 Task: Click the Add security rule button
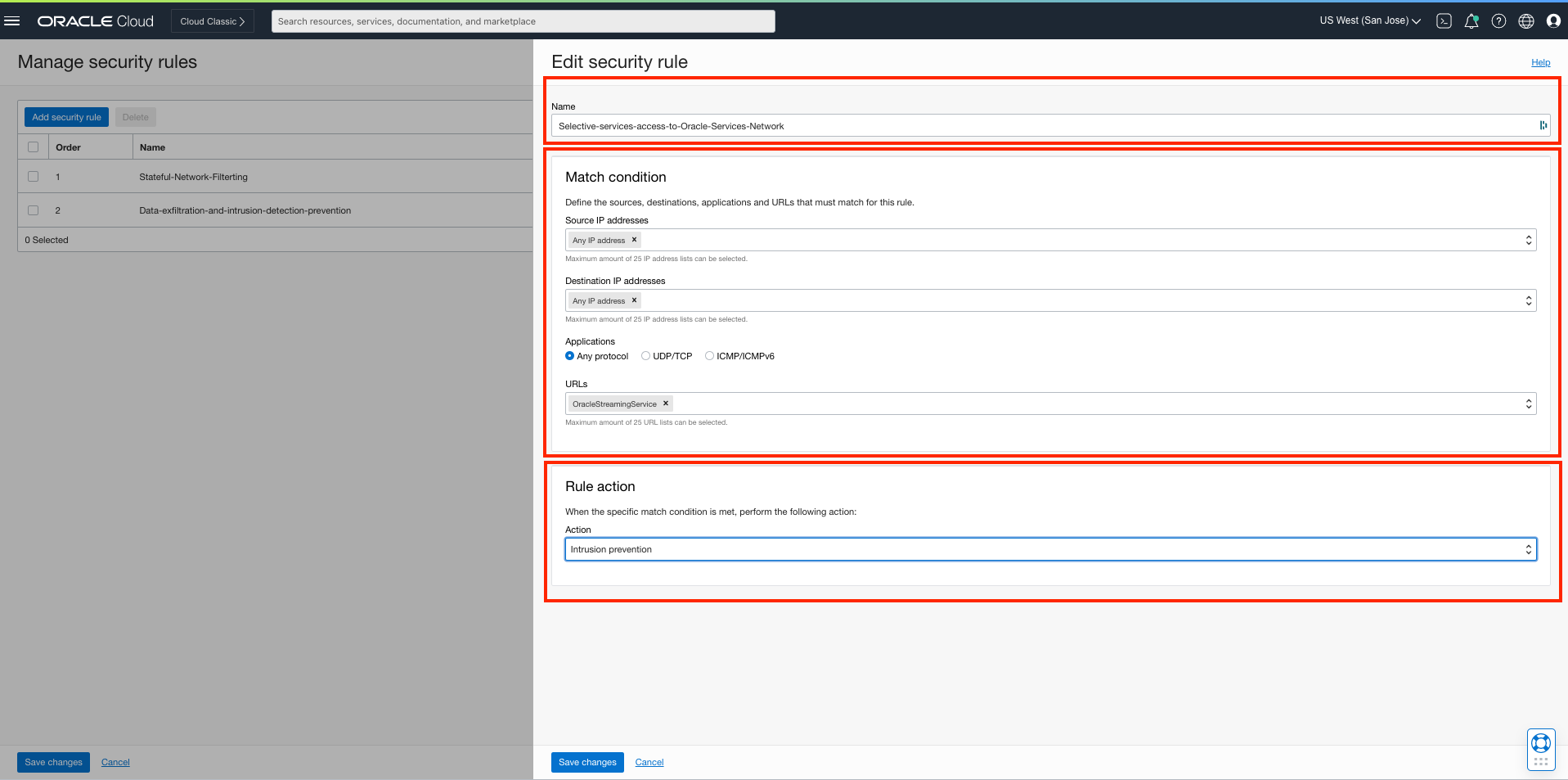(65, 117)
